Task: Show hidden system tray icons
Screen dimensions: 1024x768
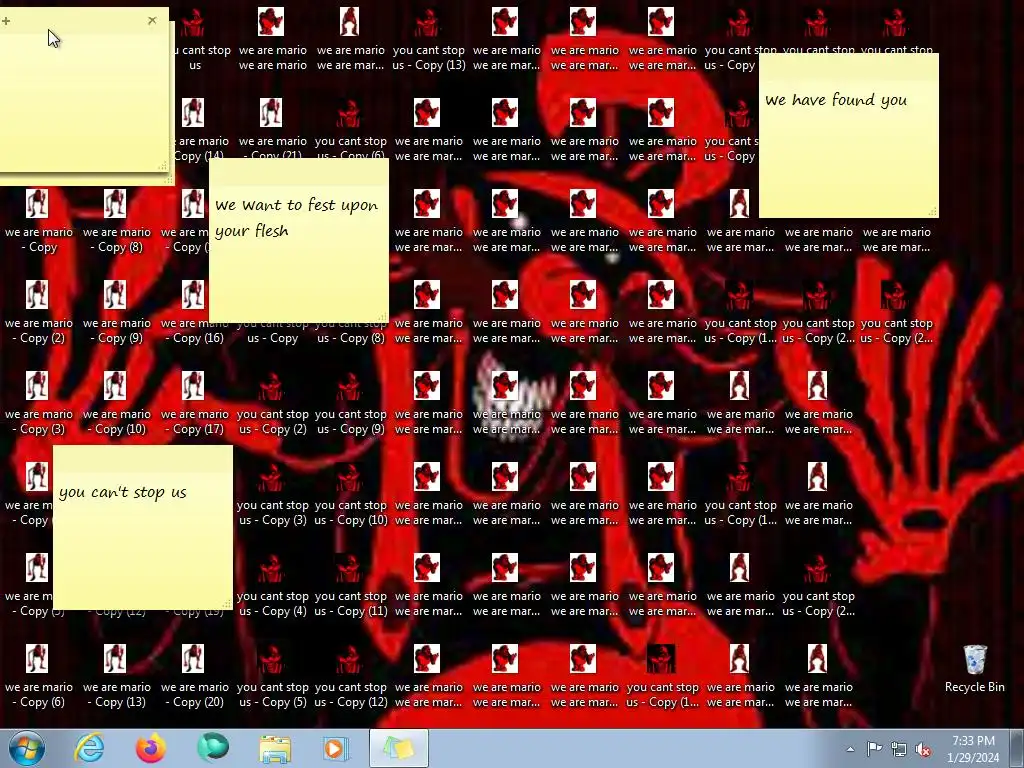Action: [850, 749]
